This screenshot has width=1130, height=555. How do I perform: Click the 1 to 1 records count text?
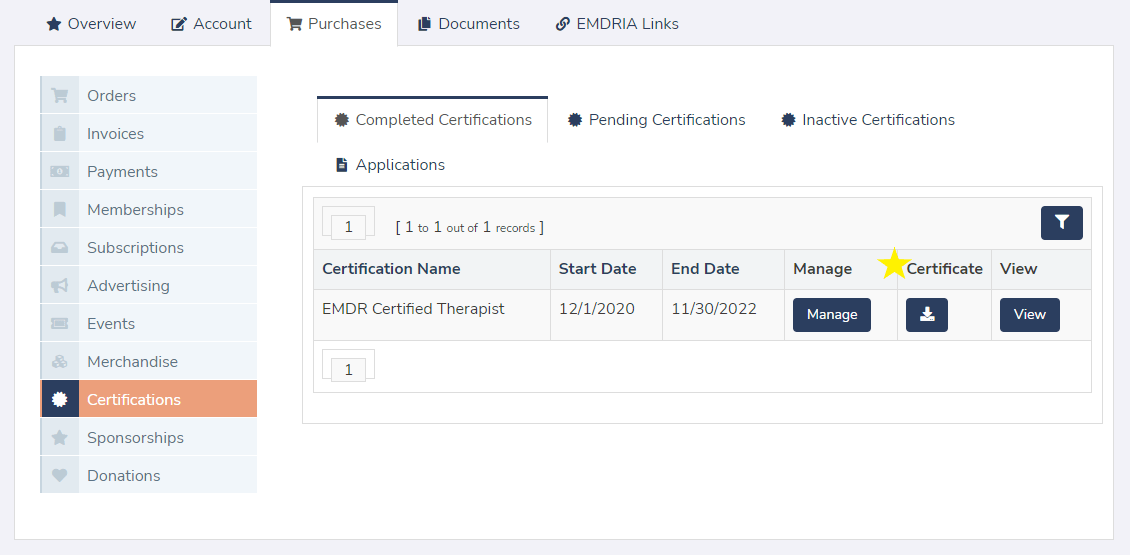(x=470, y=228)
